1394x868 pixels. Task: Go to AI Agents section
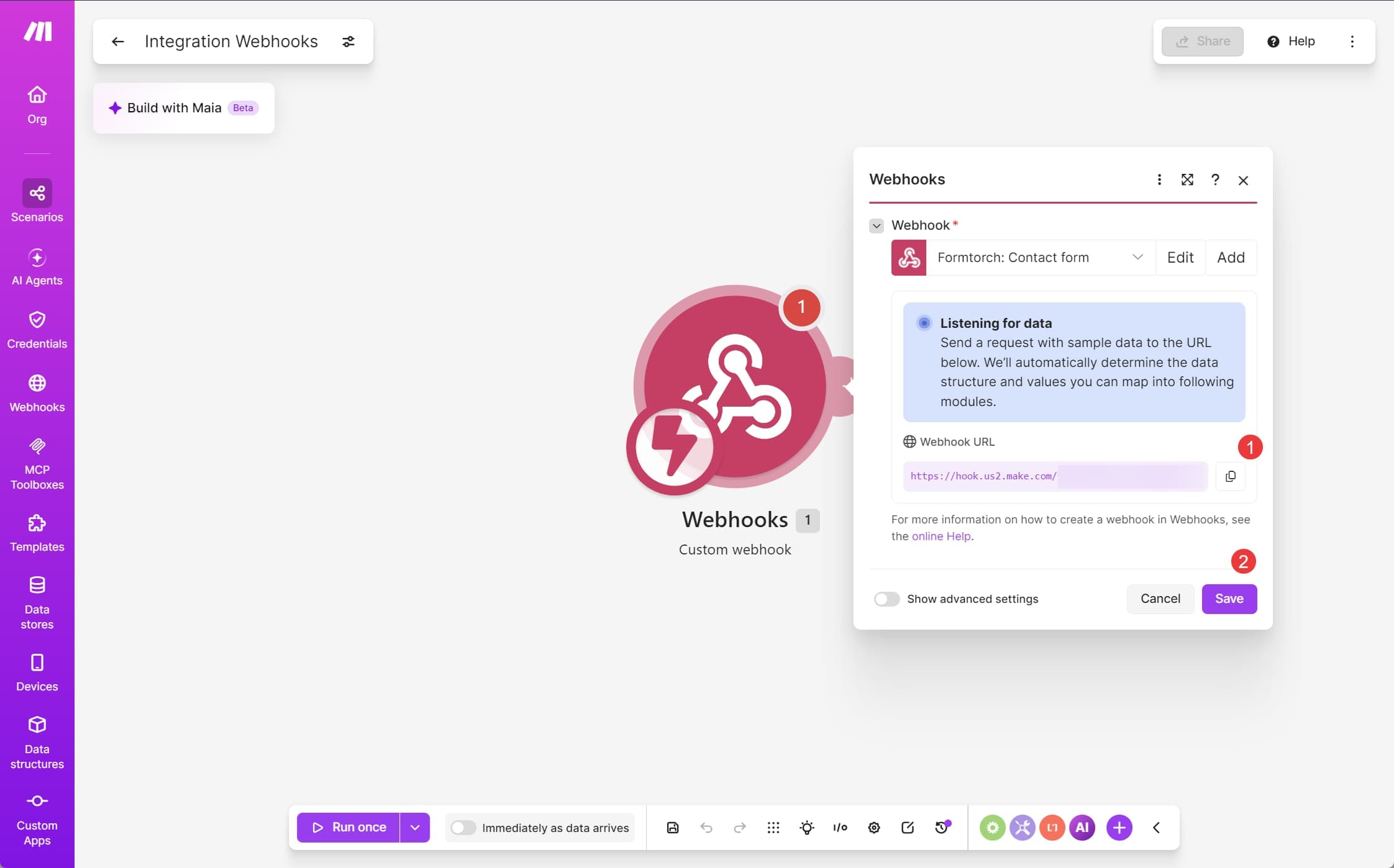[37, 267]
